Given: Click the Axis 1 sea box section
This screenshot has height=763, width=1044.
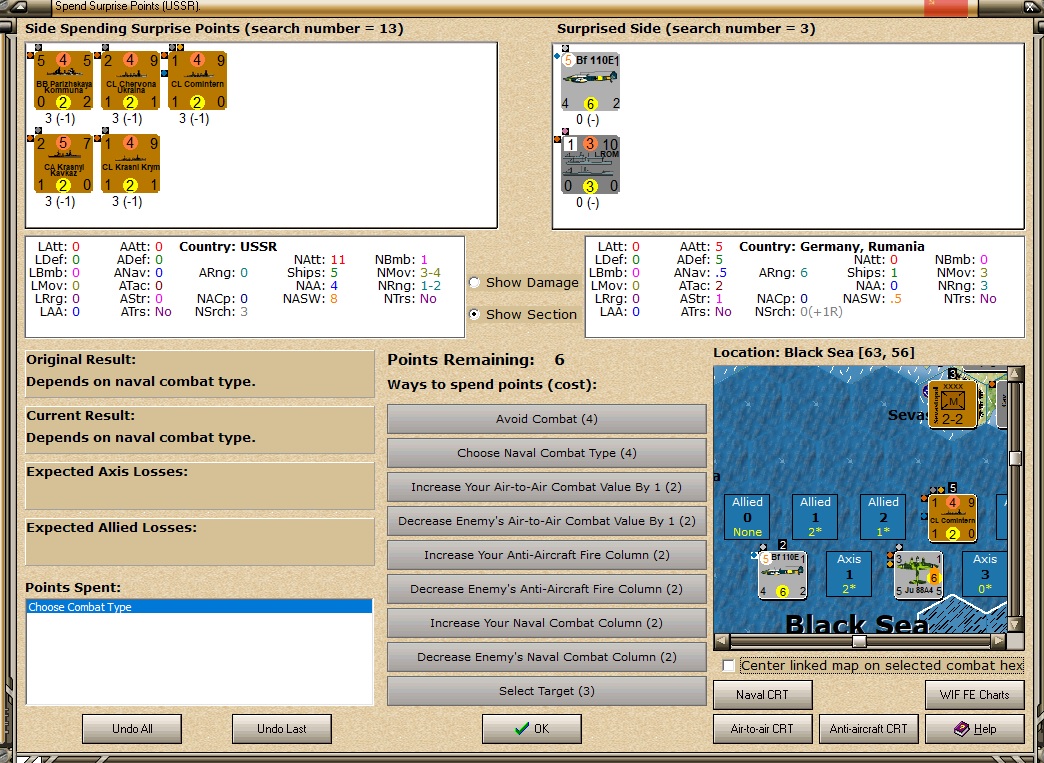Looking at the screenshot, I should click(849, 574).
